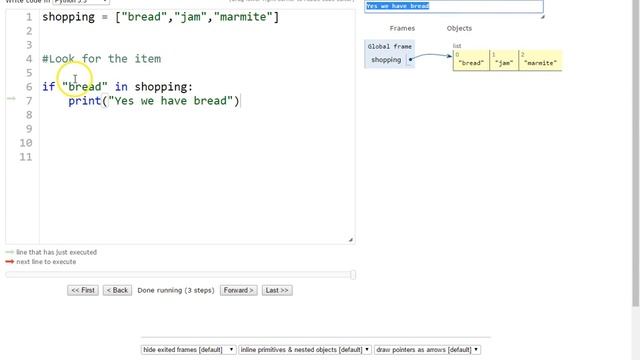Click the 'Global frame' label
Screen dimensions: 640x360
tap(389, 47)
